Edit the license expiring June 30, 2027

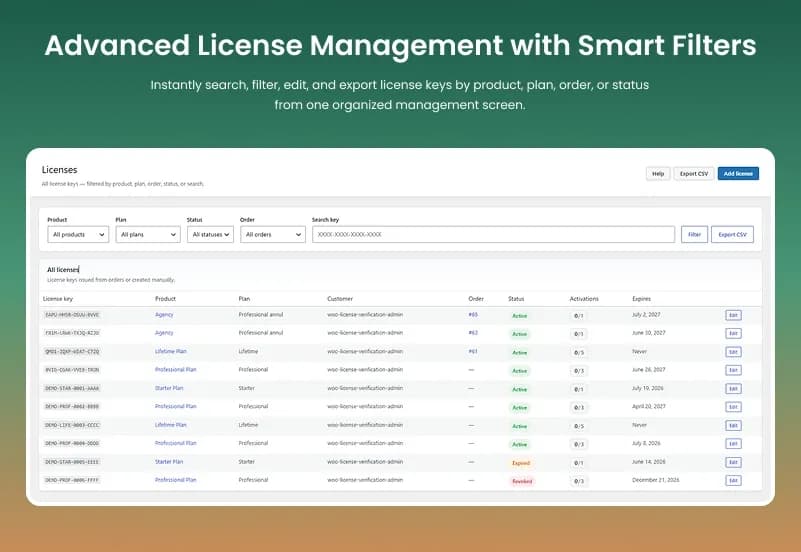coord(733,333)
